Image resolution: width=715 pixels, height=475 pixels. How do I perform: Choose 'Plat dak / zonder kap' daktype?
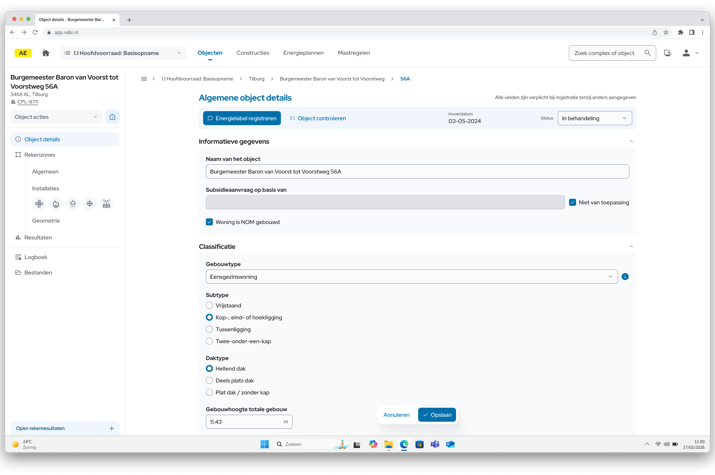click(x=209, y=392)
